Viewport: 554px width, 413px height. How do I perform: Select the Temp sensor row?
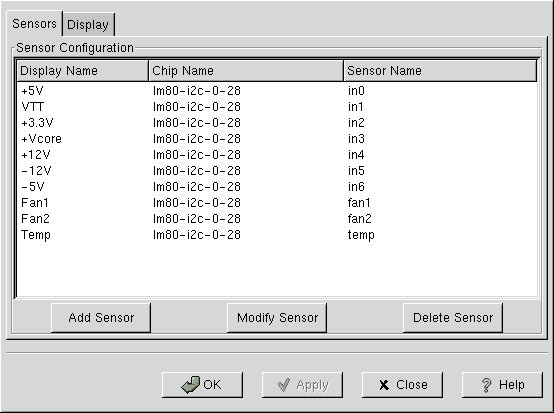click(277, 235)
